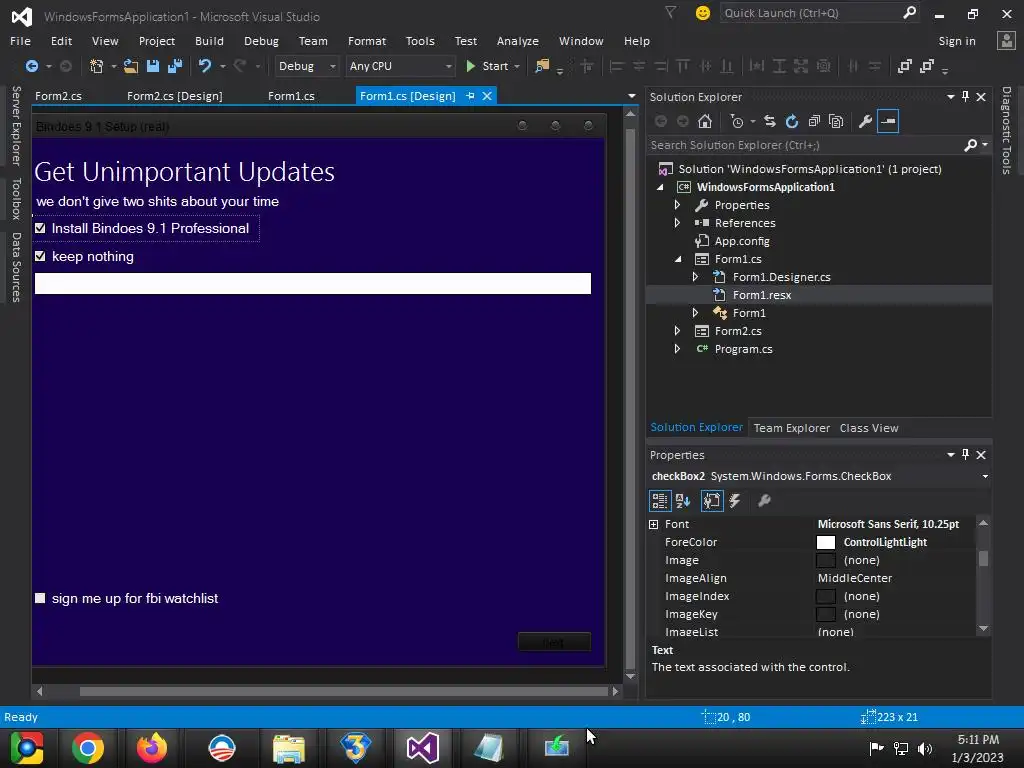Click Sync with Active Document icon
1024x768 pixels.
point(770,121)
